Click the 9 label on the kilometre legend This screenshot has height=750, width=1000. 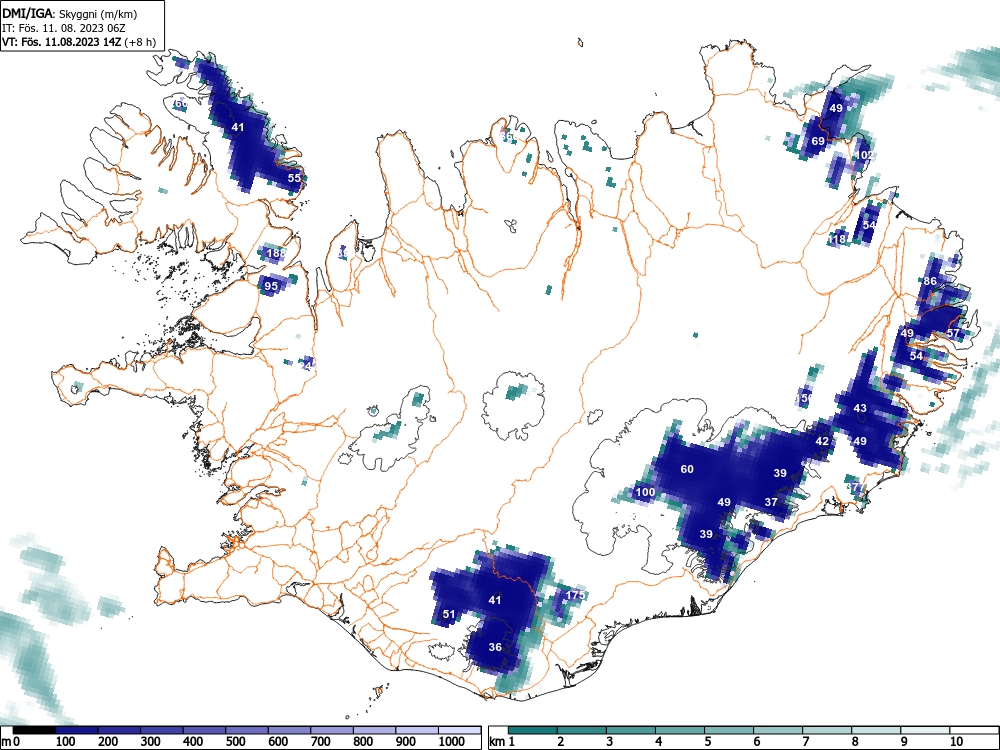(x=903, y=741)
